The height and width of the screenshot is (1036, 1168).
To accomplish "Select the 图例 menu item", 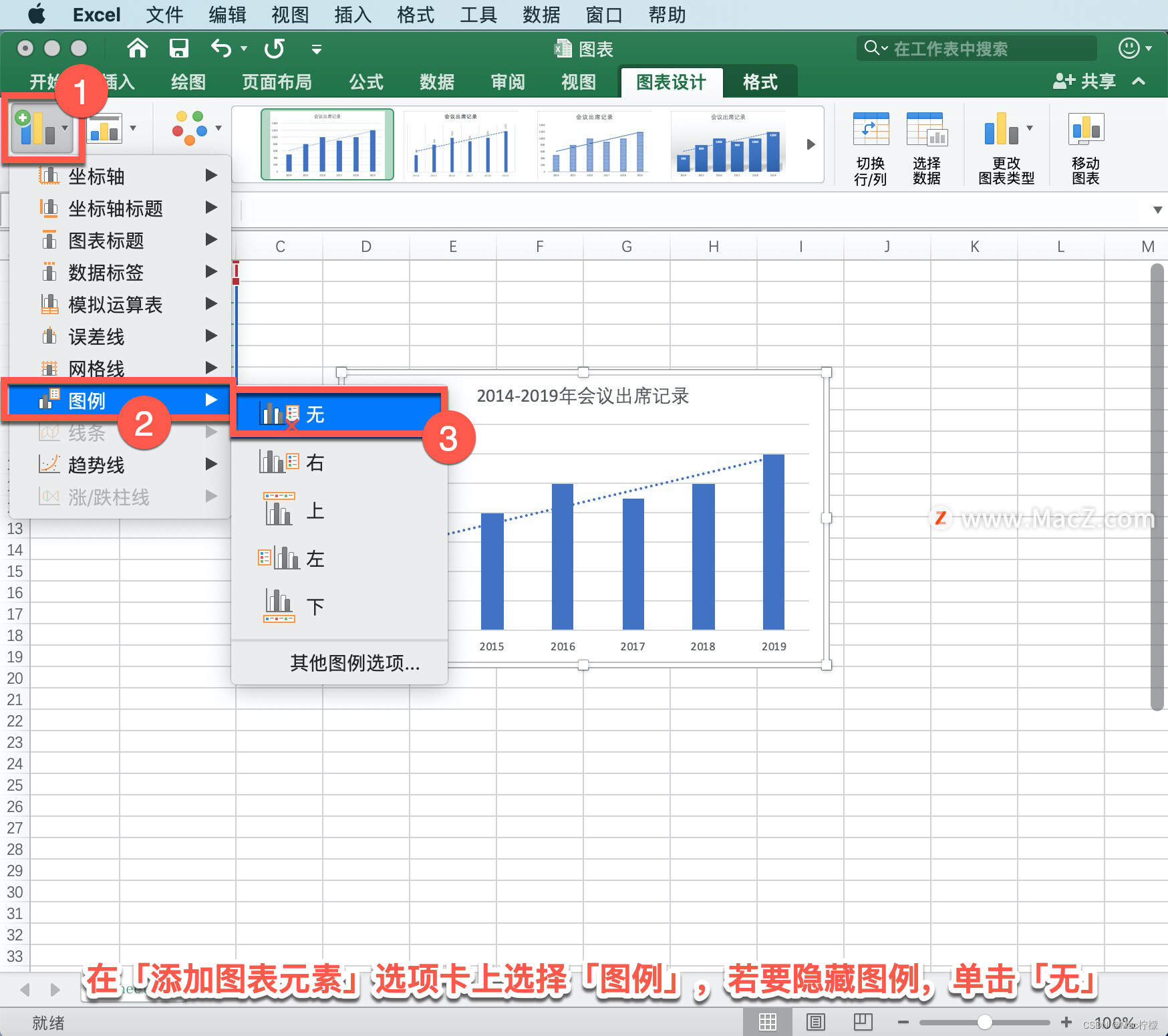I will pos(120,401).
